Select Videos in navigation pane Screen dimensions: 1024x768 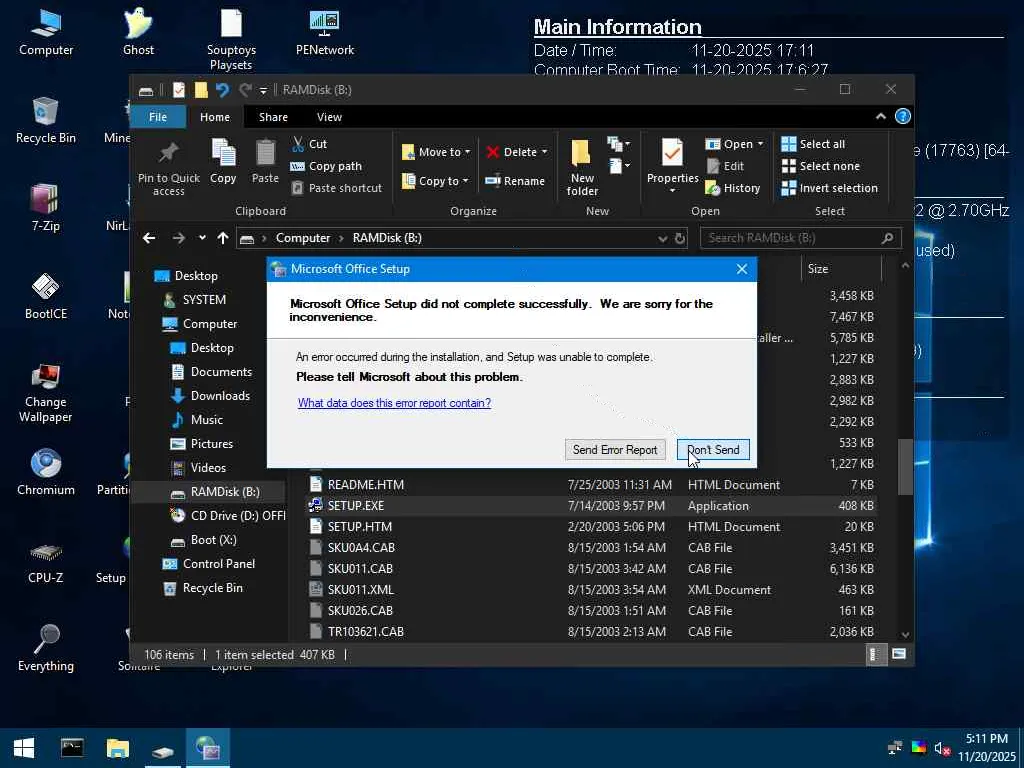coord(208,468)
